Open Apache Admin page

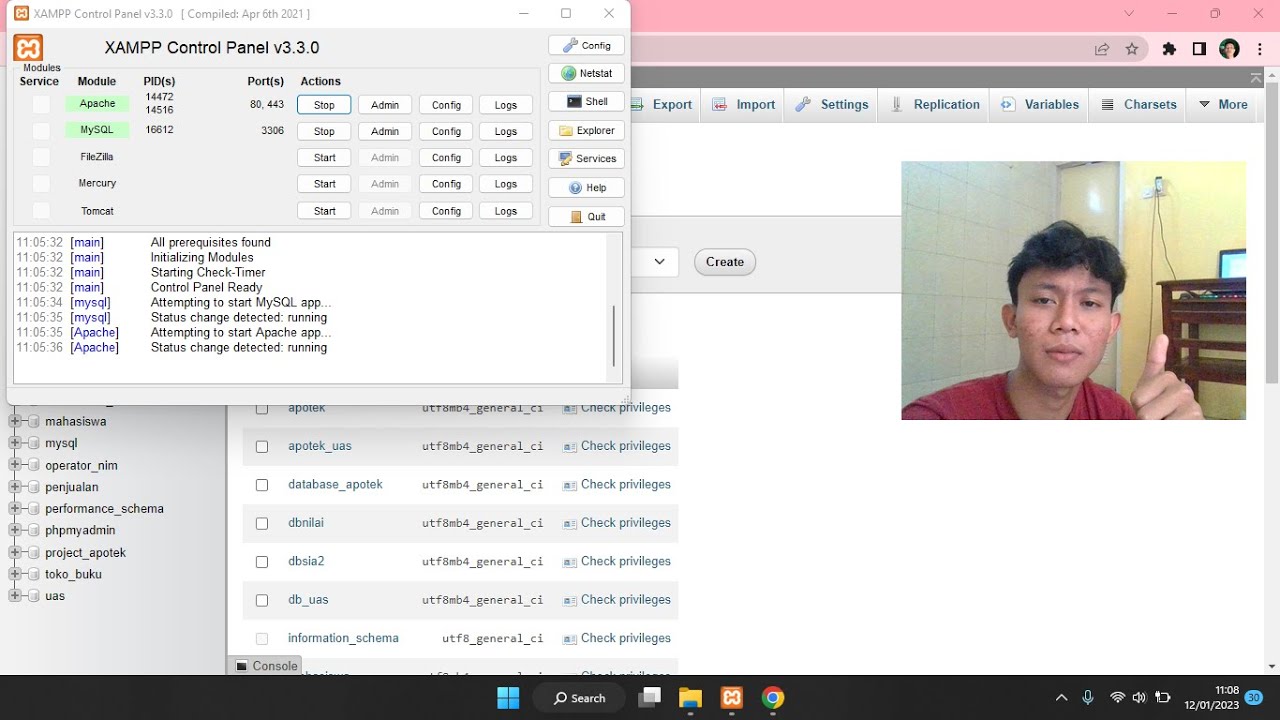pyautogui.click(x=385, y=105)
